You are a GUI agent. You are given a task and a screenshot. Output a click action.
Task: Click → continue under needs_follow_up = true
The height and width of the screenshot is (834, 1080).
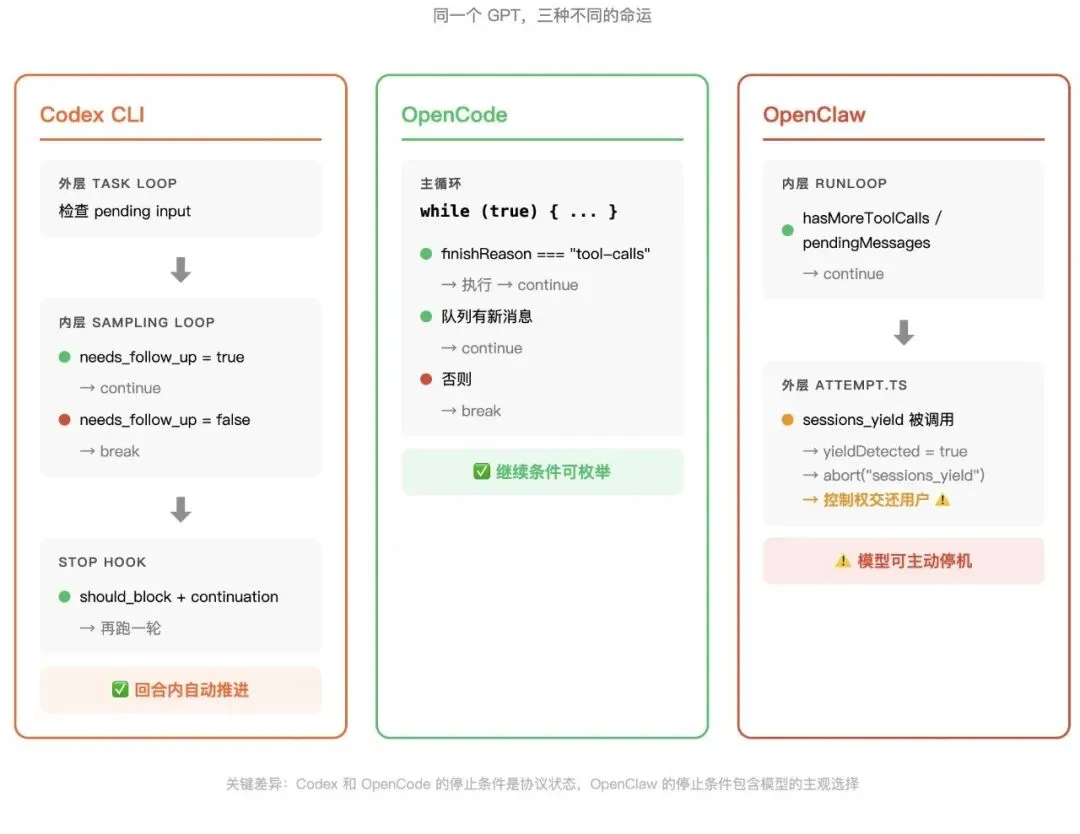click(x=121, y=388)
